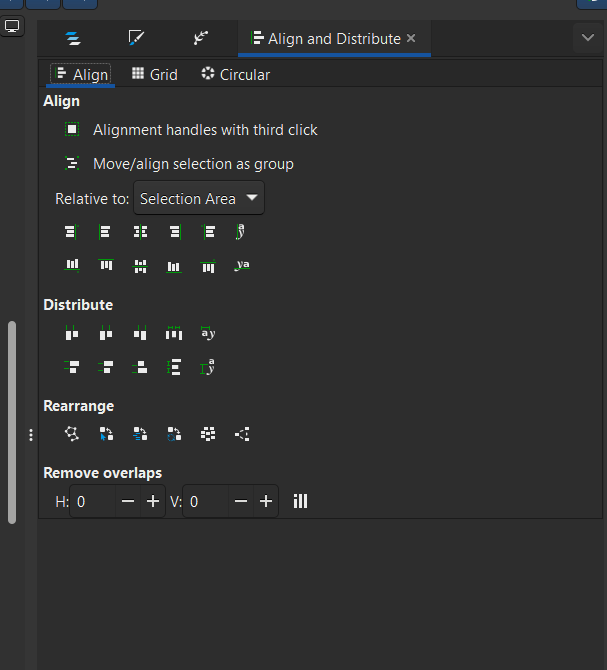
Task: Align left edges of selected objects
Action: pyautogui.click(x=105, y=232)
